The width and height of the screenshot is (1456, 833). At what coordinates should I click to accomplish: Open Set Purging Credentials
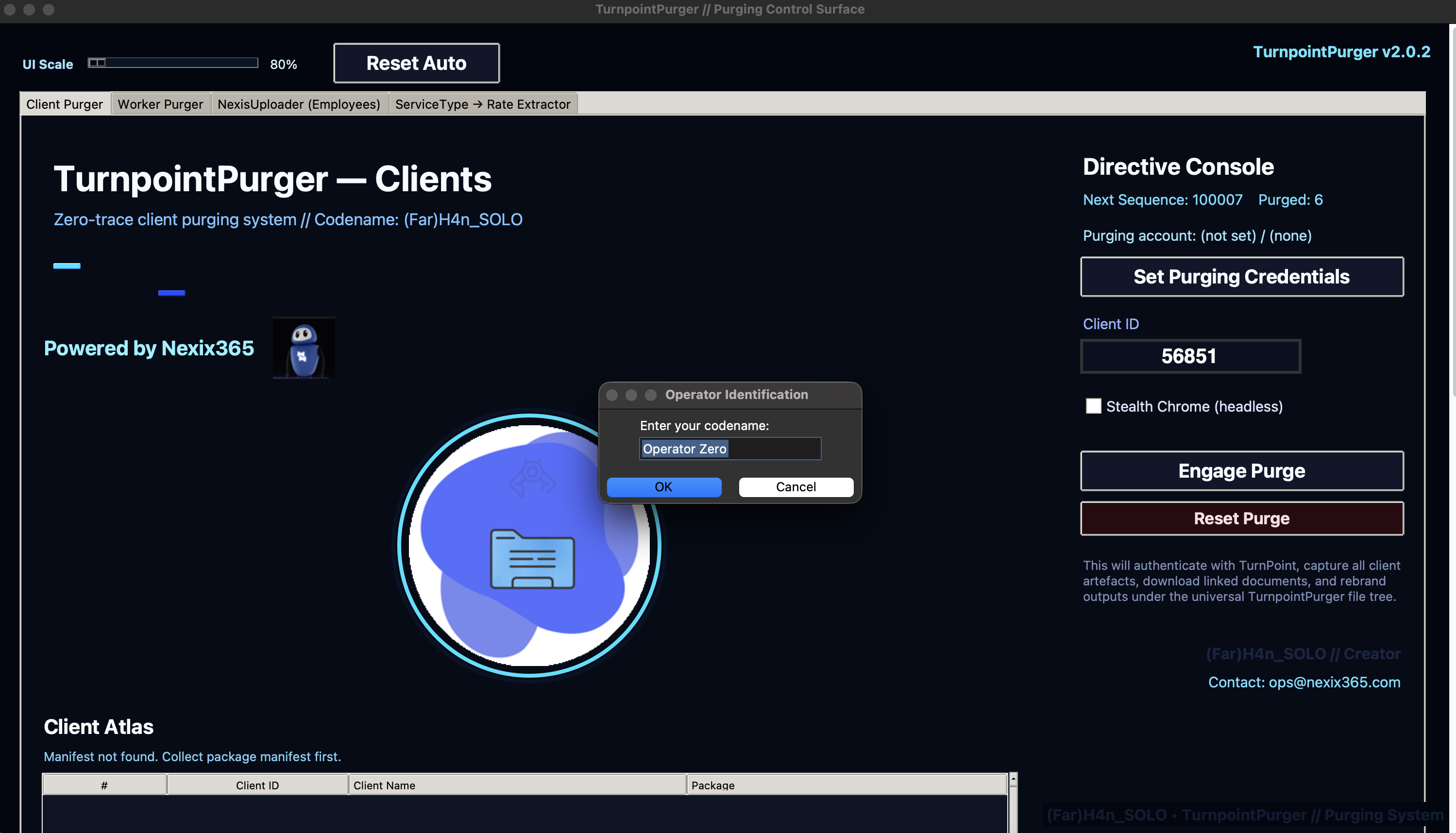(x=1241, y=276)
